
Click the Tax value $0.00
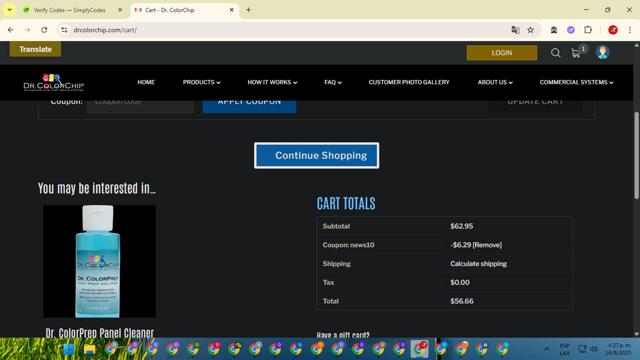460,282
